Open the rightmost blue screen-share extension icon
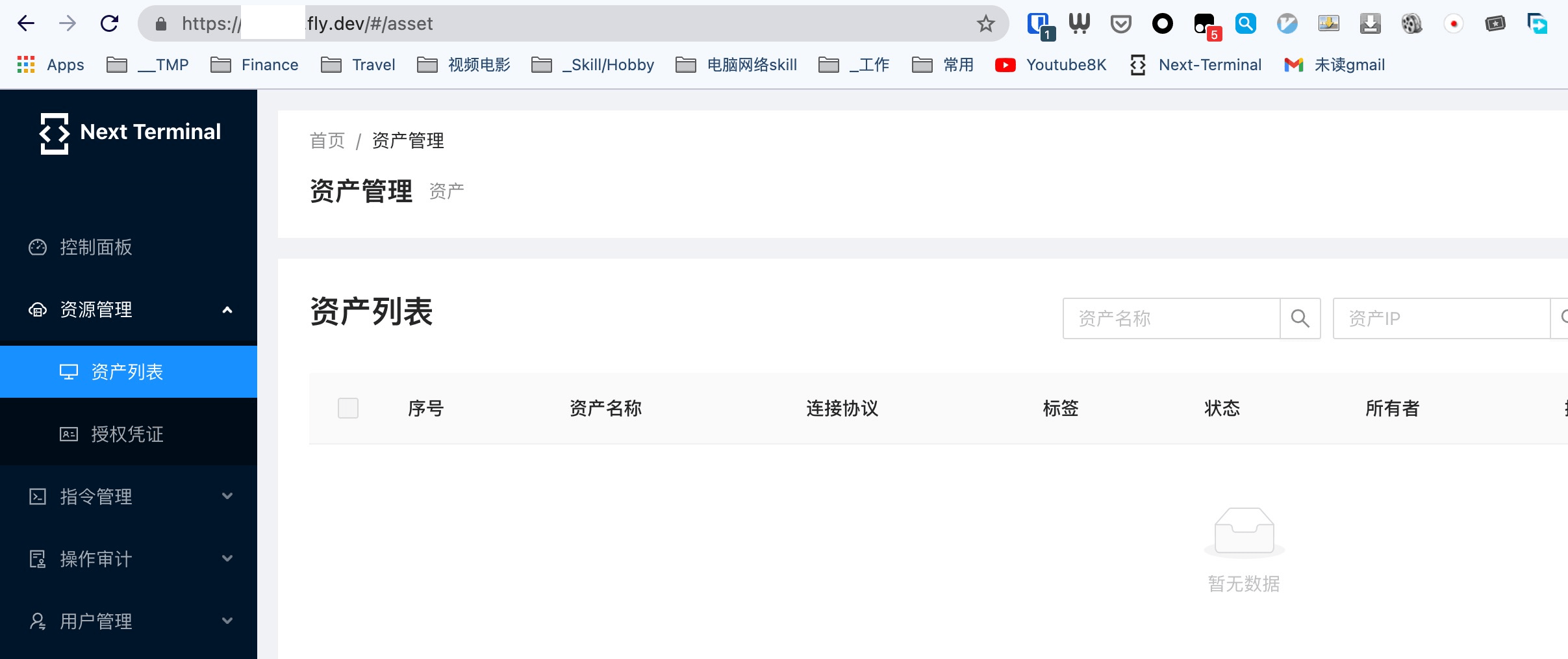 click(1537, 23)
